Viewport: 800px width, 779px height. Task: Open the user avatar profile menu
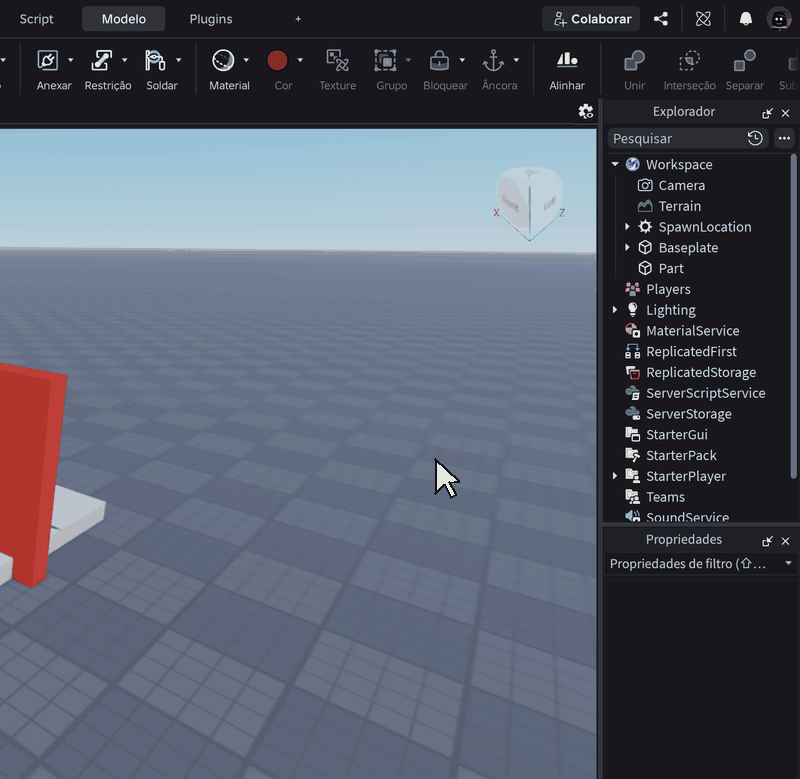[x=779, y=19]
